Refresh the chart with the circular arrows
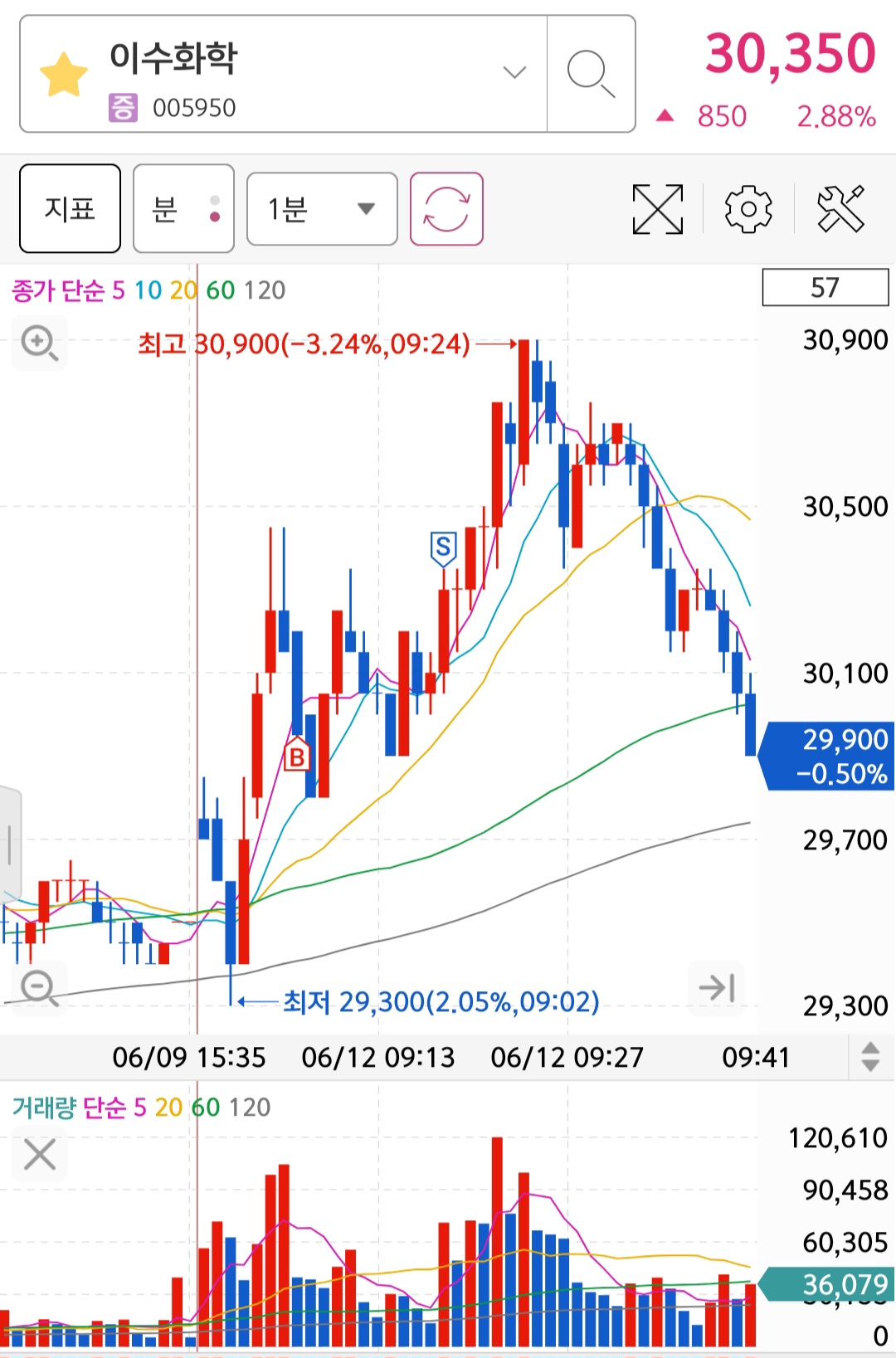This screenshot has height=1358, width=896. click(x=446, y=209)
